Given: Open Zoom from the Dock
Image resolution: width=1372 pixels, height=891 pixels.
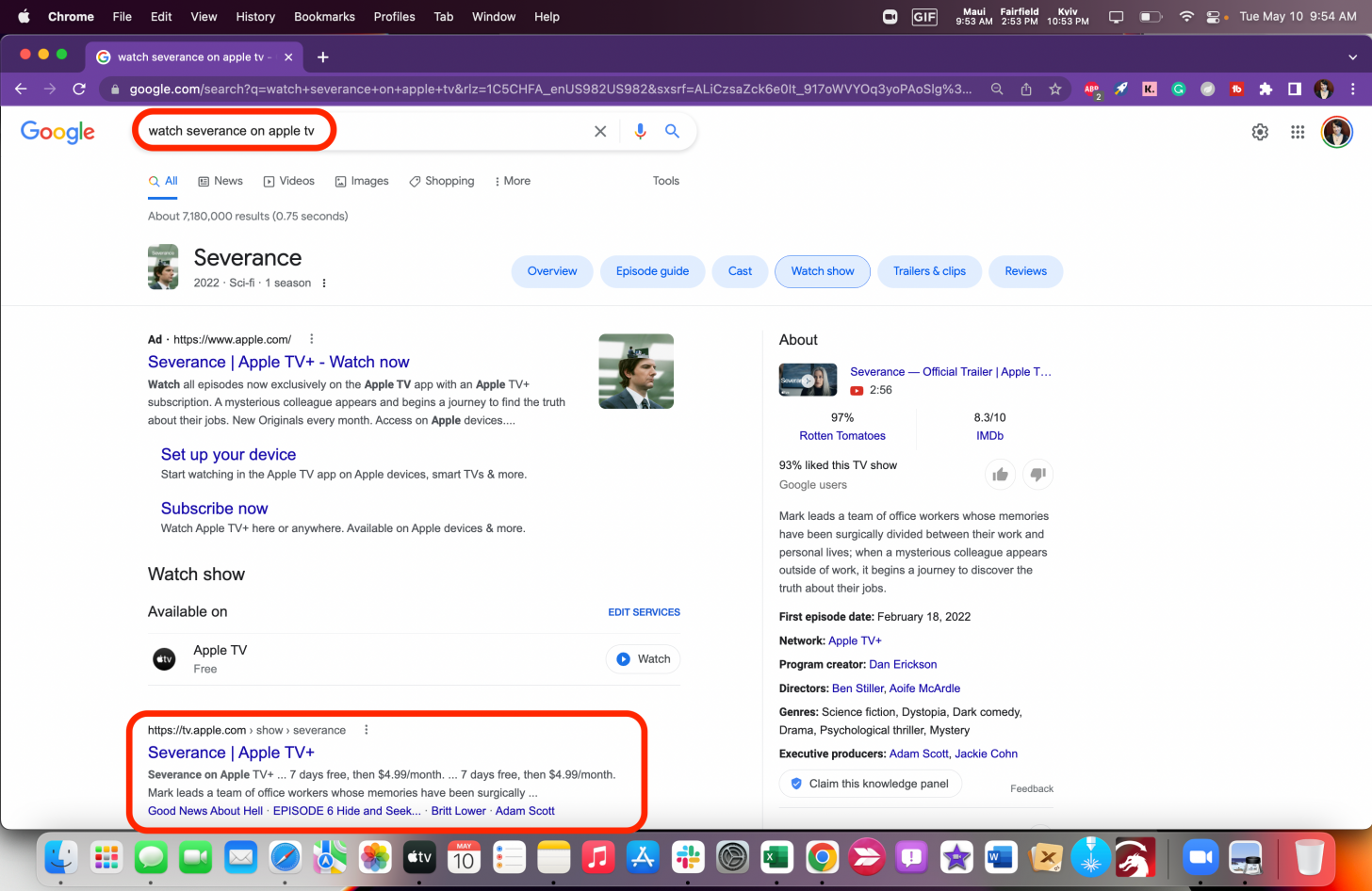Looking at the screenshot, I should 1200,857.
